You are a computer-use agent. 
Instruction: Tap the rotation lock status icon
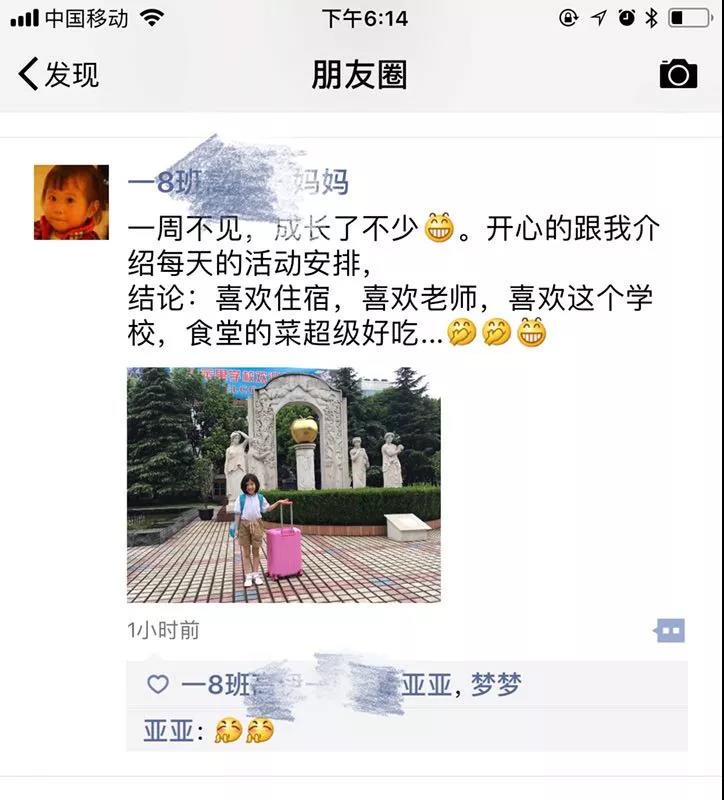(x=568, y=18)
